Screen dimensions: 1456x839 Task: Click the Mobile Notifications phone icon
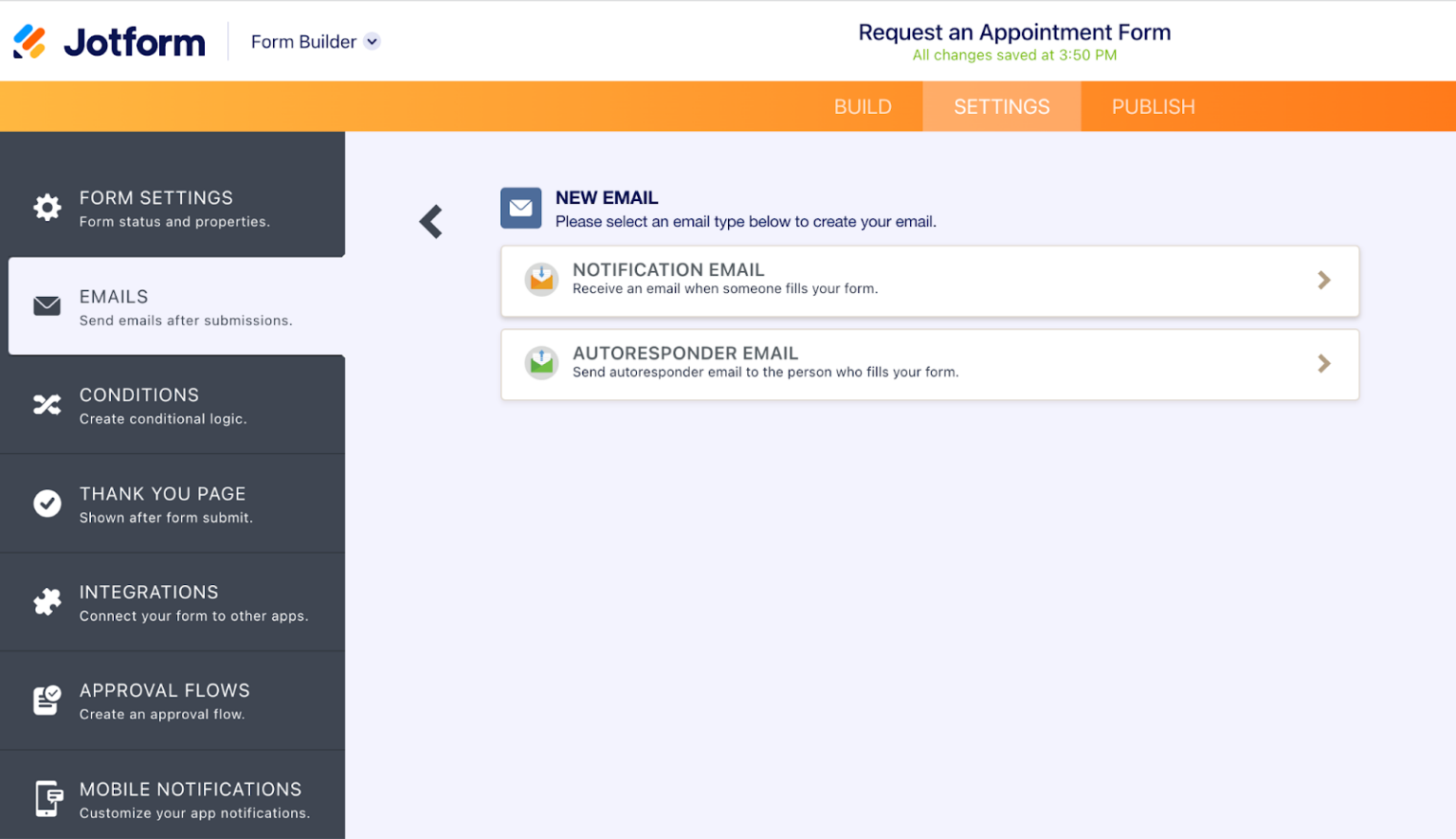click(47, 798)
